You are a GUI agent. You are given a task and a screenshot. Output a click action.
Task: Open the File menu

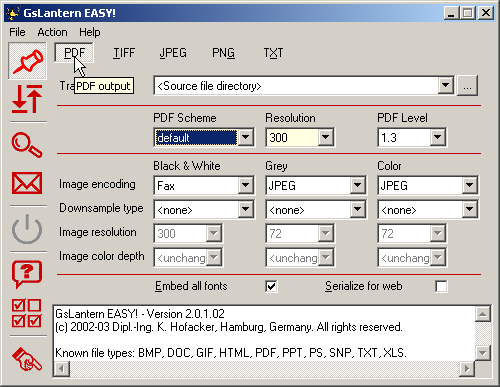click(x=17, y=32)
